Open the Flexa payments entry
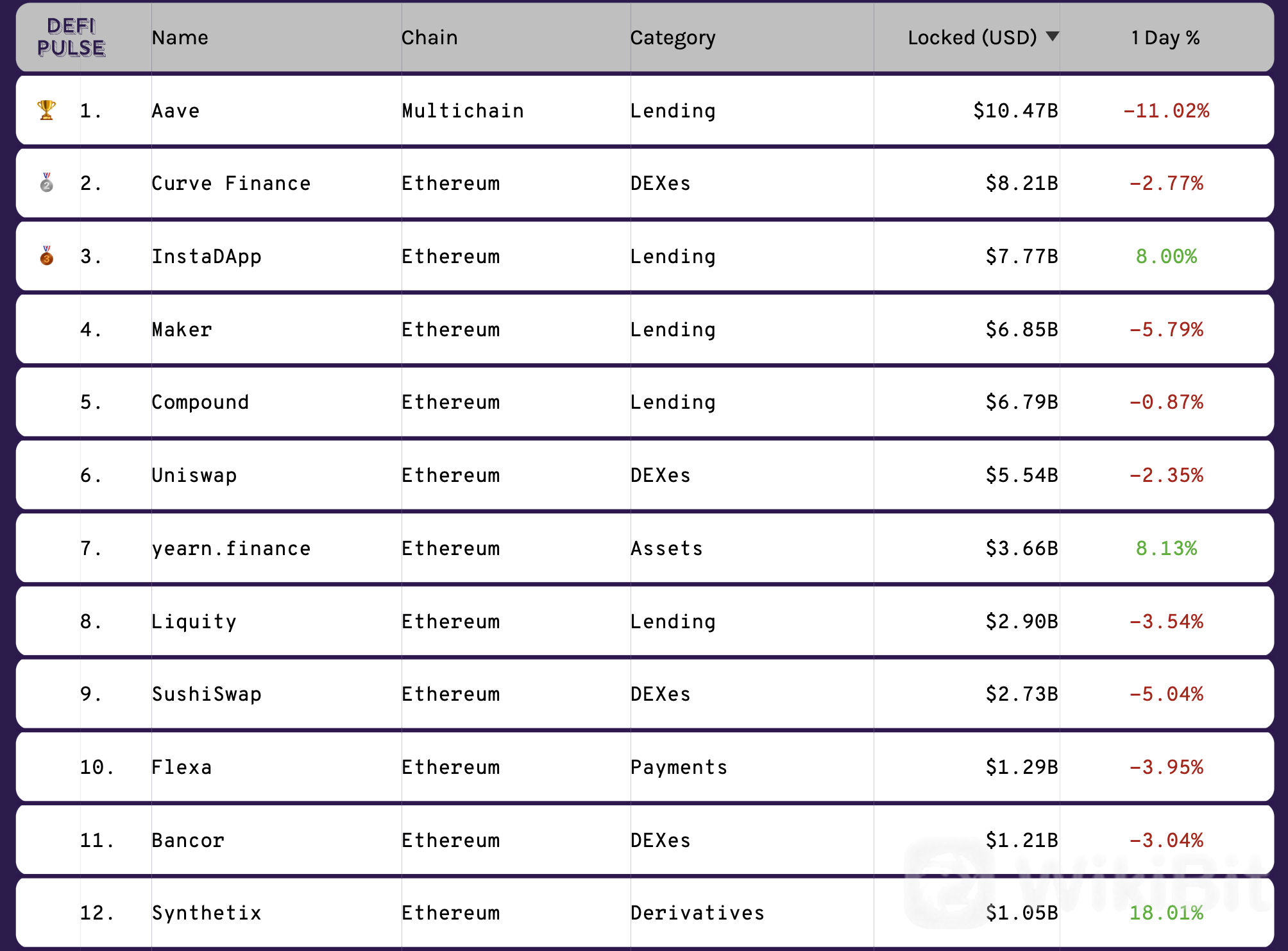The height and width of the screenshot is (951, 1288). [x=645, y=767]
